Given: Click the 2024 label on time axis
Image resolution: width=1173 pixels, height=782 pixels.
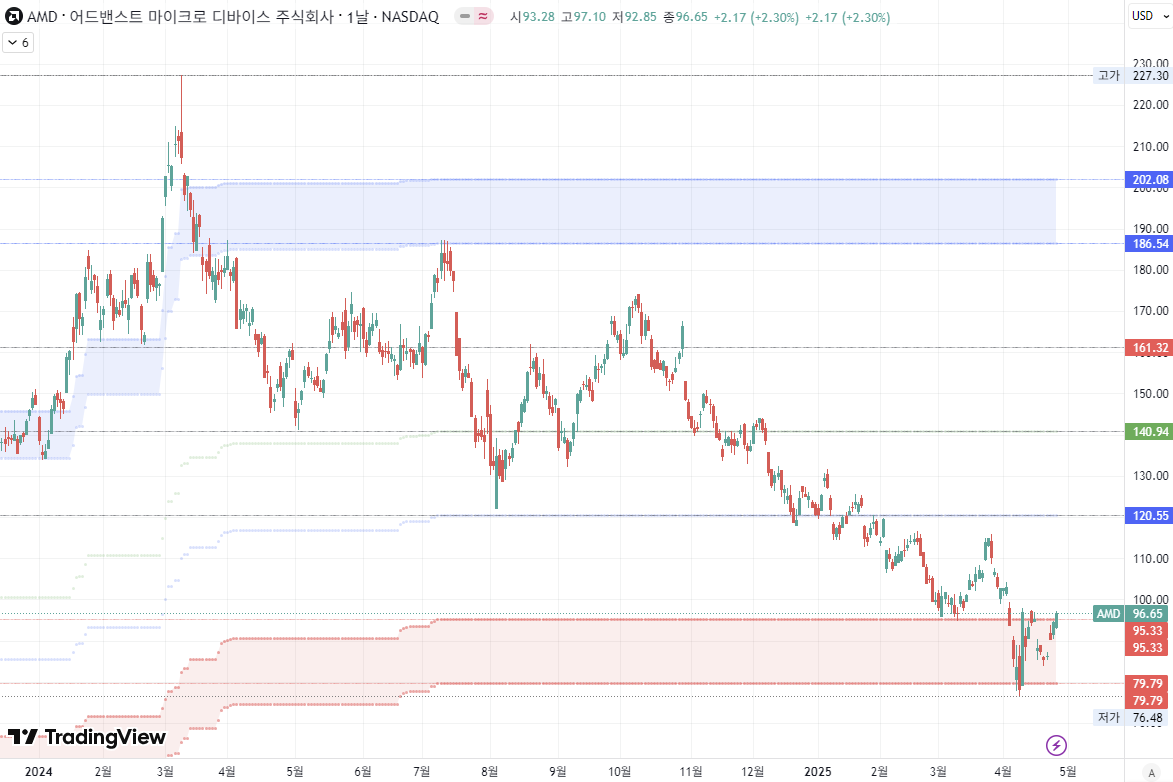Looking at the screenshot, I should click(x=39, y=772).
